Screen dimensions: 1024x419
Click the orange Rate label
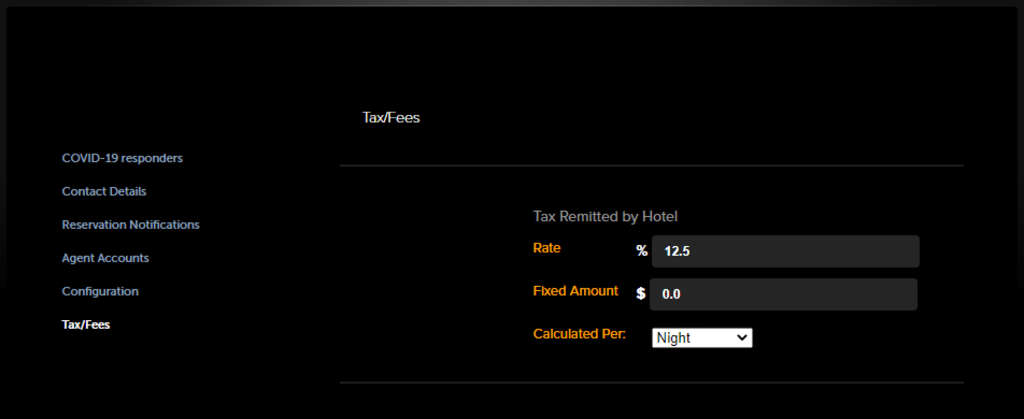tap(547, 248)
